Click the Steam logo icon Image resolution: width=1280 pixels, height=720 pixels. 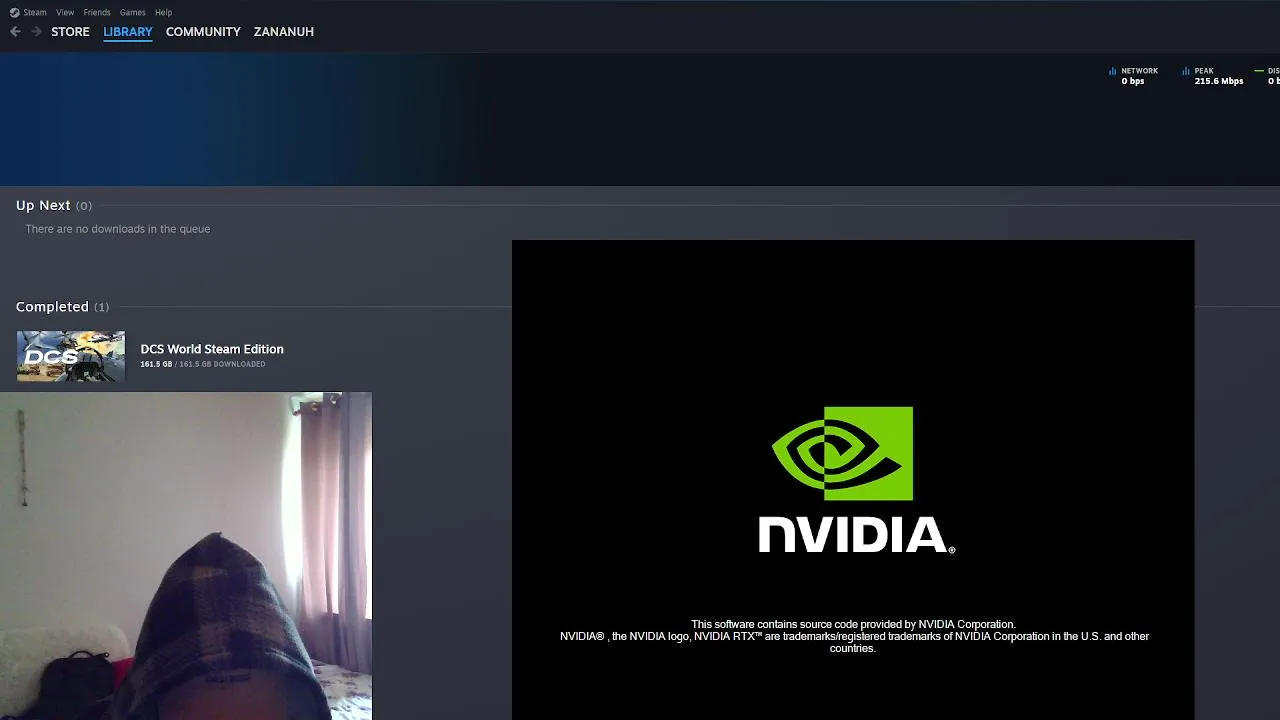tap(14, 12)
